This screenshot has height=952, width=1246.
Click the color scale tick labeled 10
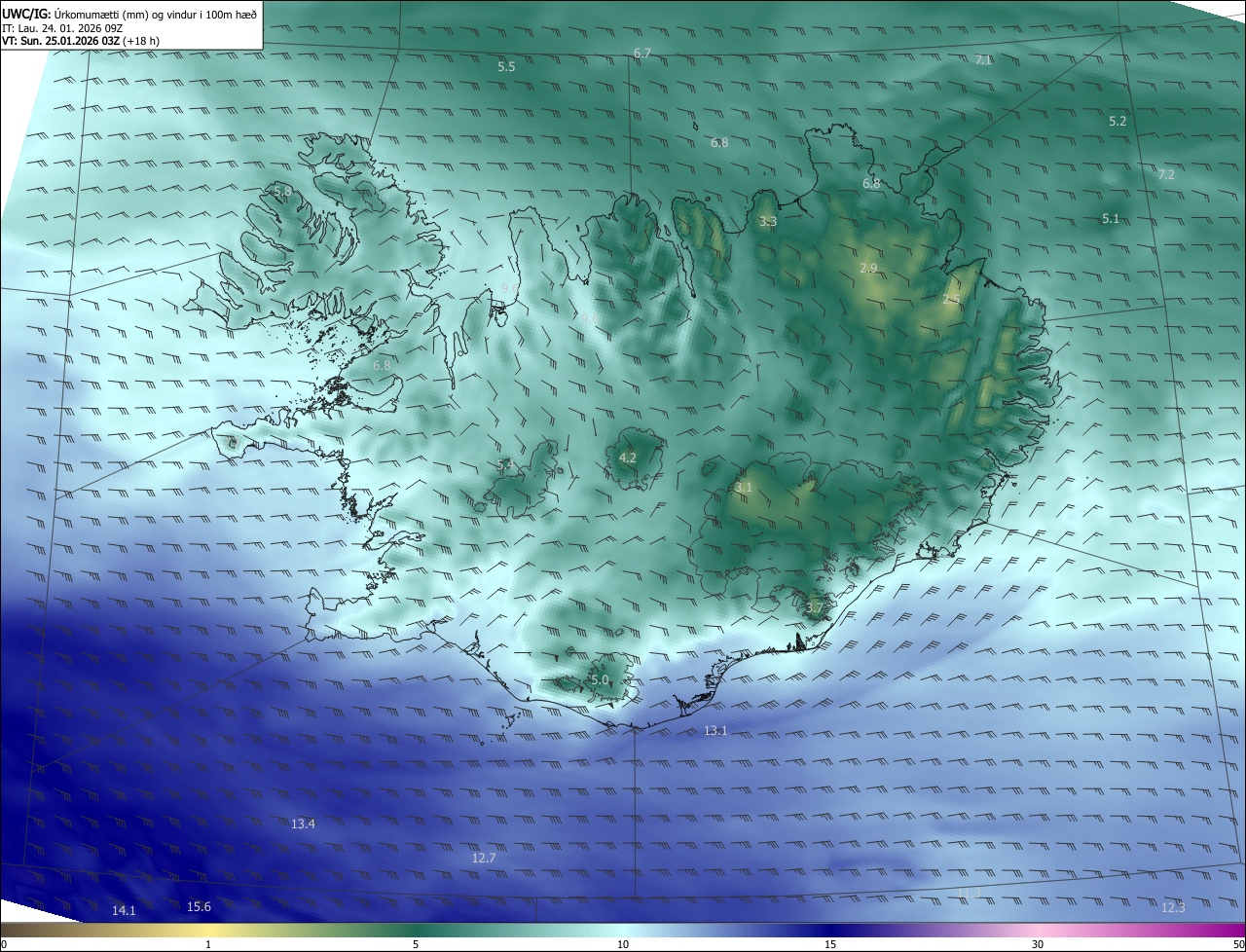click(623, 944)
